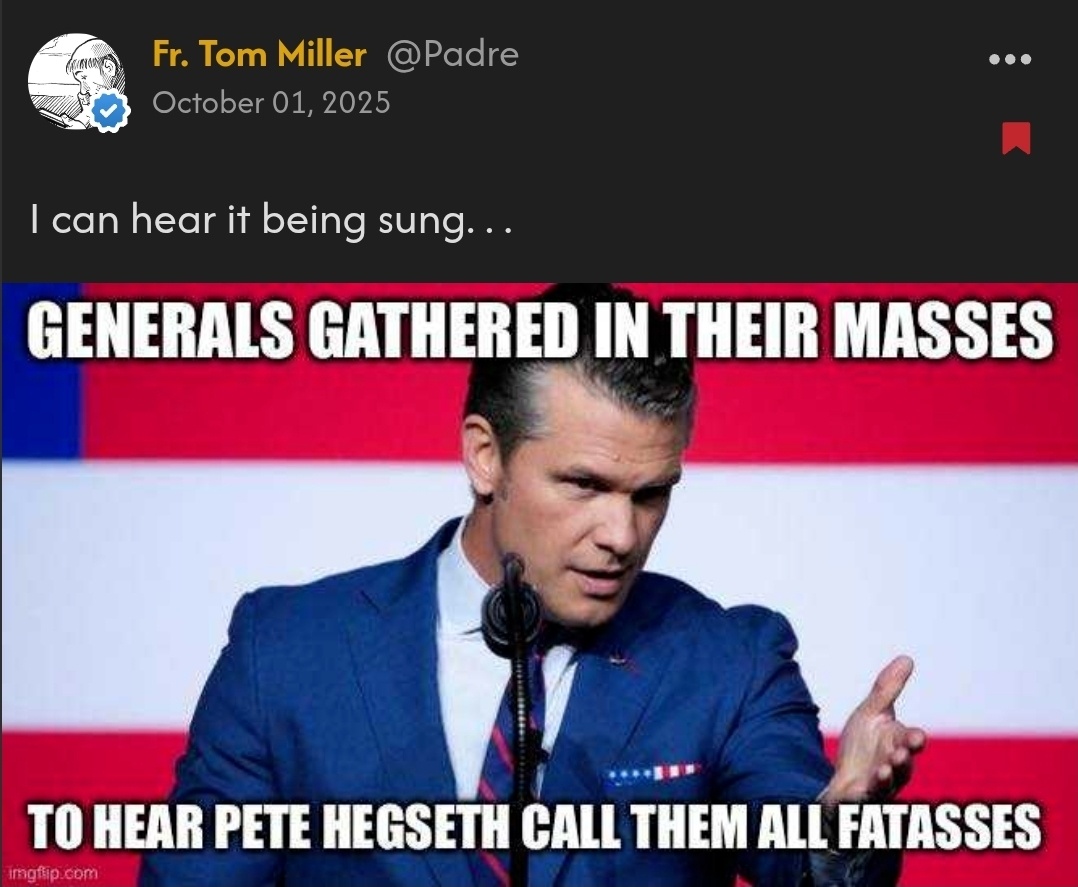The width and height of the screenshot is (1078, 887).
Task: Click the @Padre handle
Action: tap(452, 54)
